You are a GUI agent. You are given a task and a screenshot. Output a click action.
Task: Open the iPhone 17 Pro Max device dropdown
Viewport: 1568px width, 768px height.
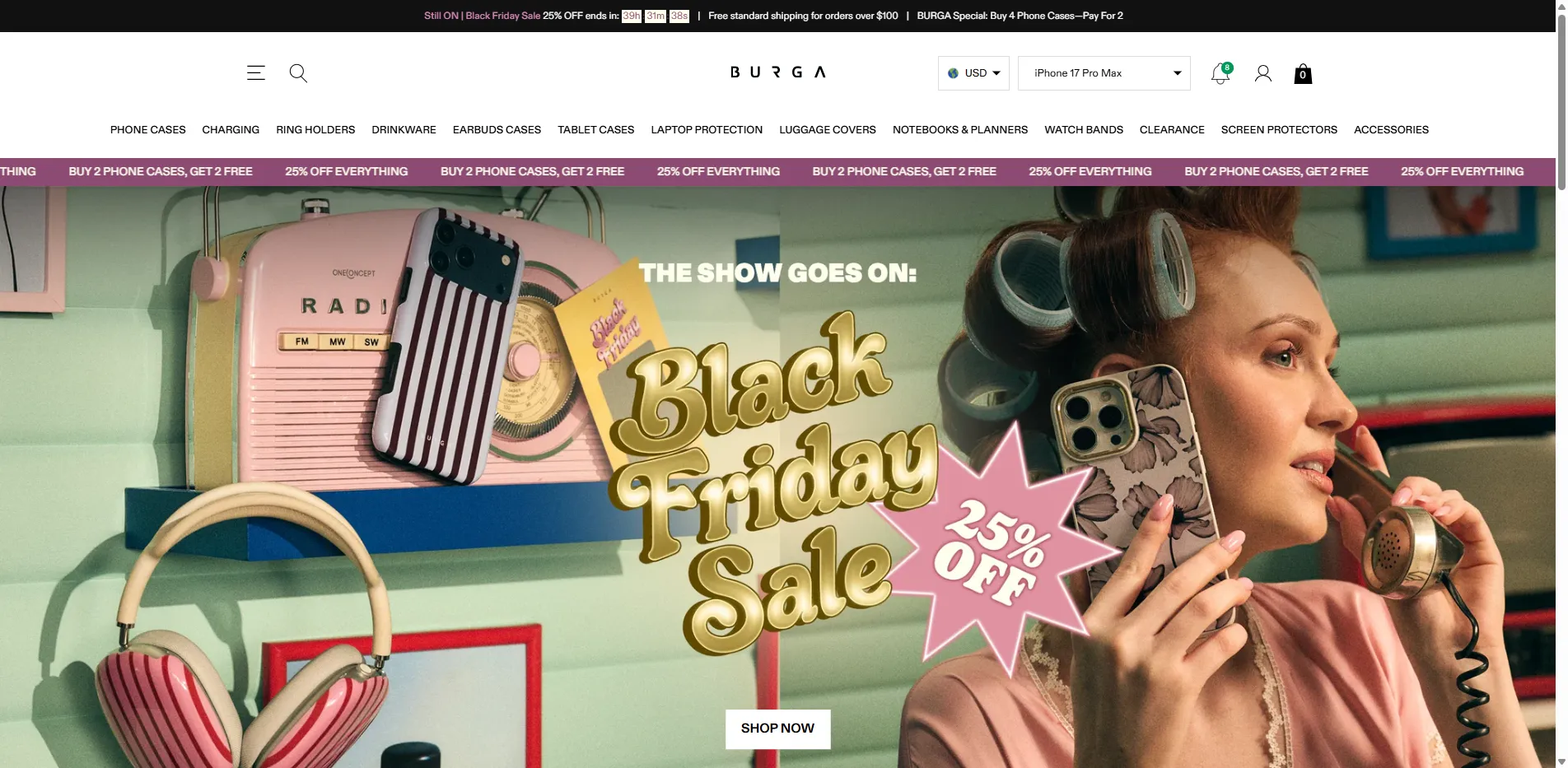click(1104, 73)
